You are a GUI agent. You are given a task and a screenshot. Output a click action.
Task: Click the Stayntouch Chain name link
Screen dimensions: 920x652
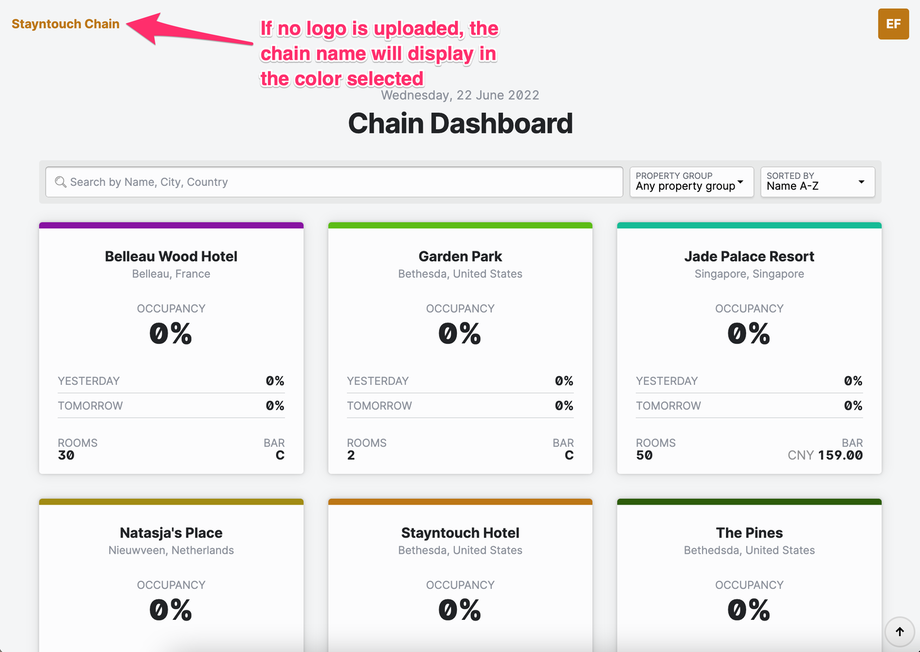pyautogui.click(x=66, y=24)
